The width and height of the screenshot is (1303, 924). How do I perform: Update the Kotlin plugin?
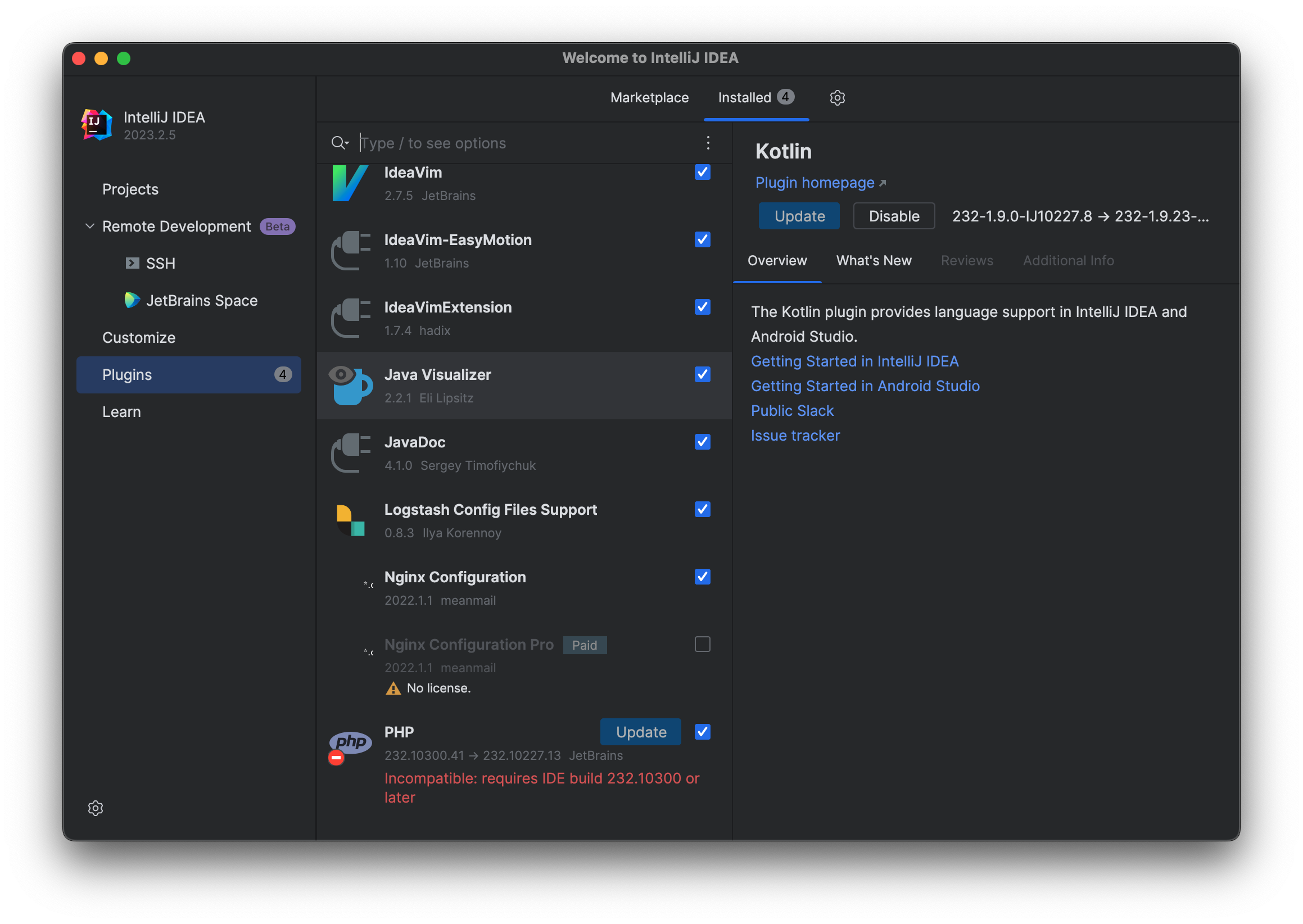[x=799, y=216]
